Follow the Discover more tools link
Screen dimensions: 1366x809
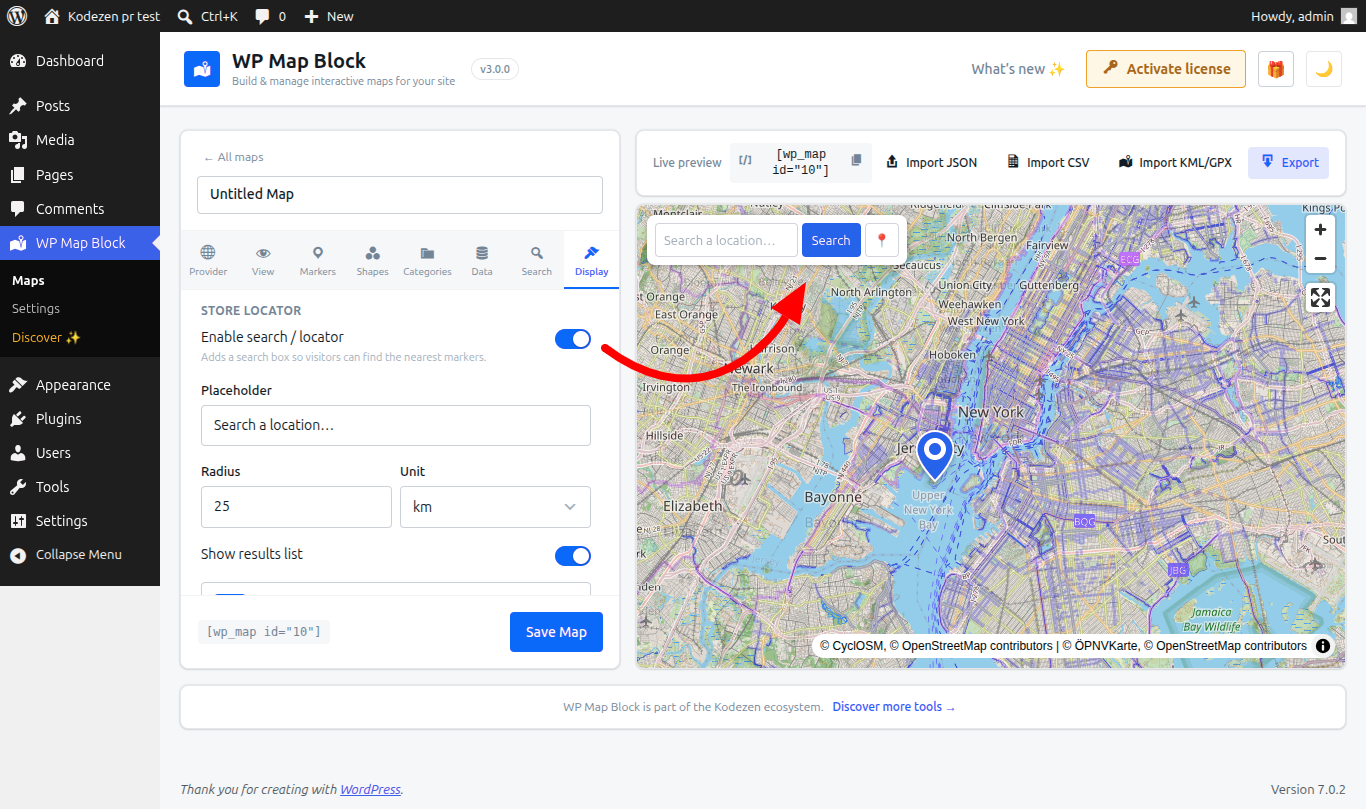click(894, 707)
